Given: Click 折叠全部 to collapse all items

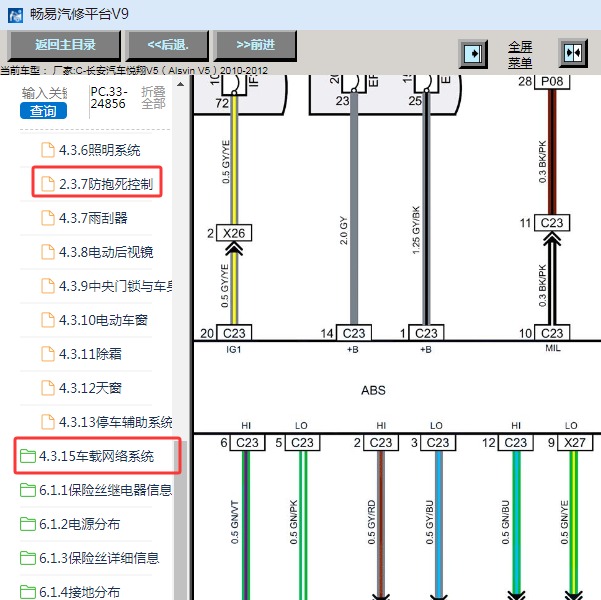Looking at the screenshot, I should coord(153,97).
